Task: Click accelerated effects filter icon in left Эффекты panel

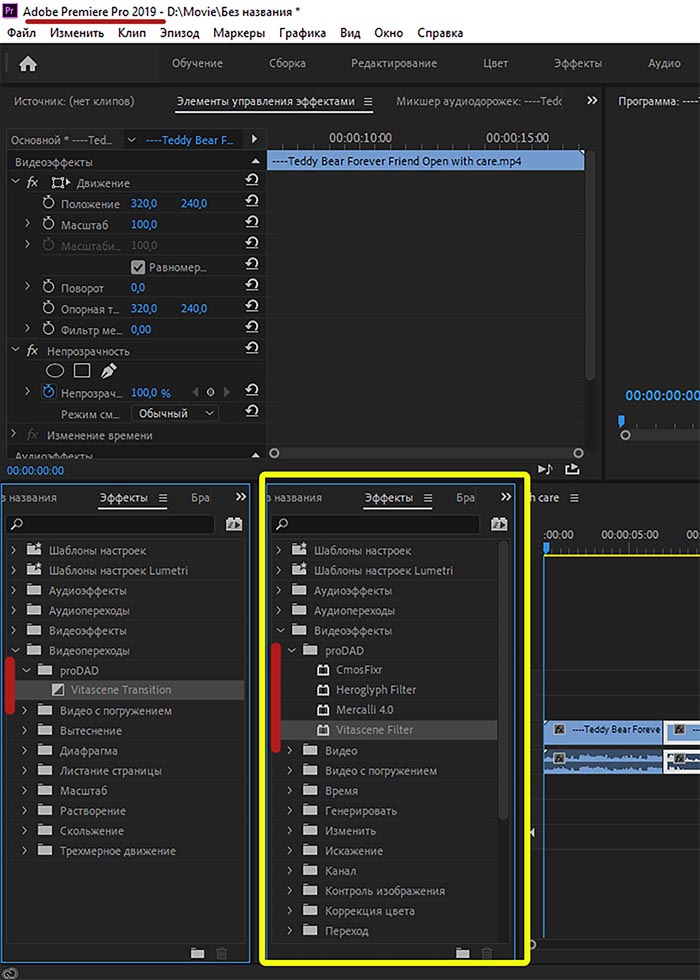Action: pyautogui.click(x=235, y=524)
